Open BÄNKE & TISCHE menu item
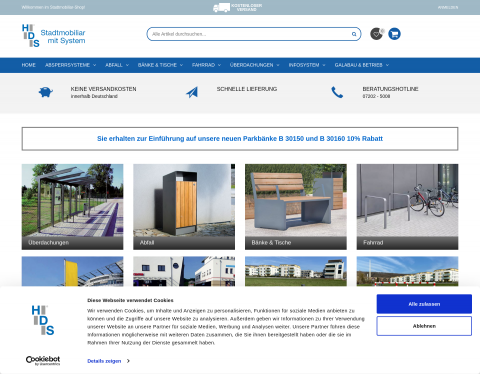This screenshot has height=374, width=480. (157, 65)
